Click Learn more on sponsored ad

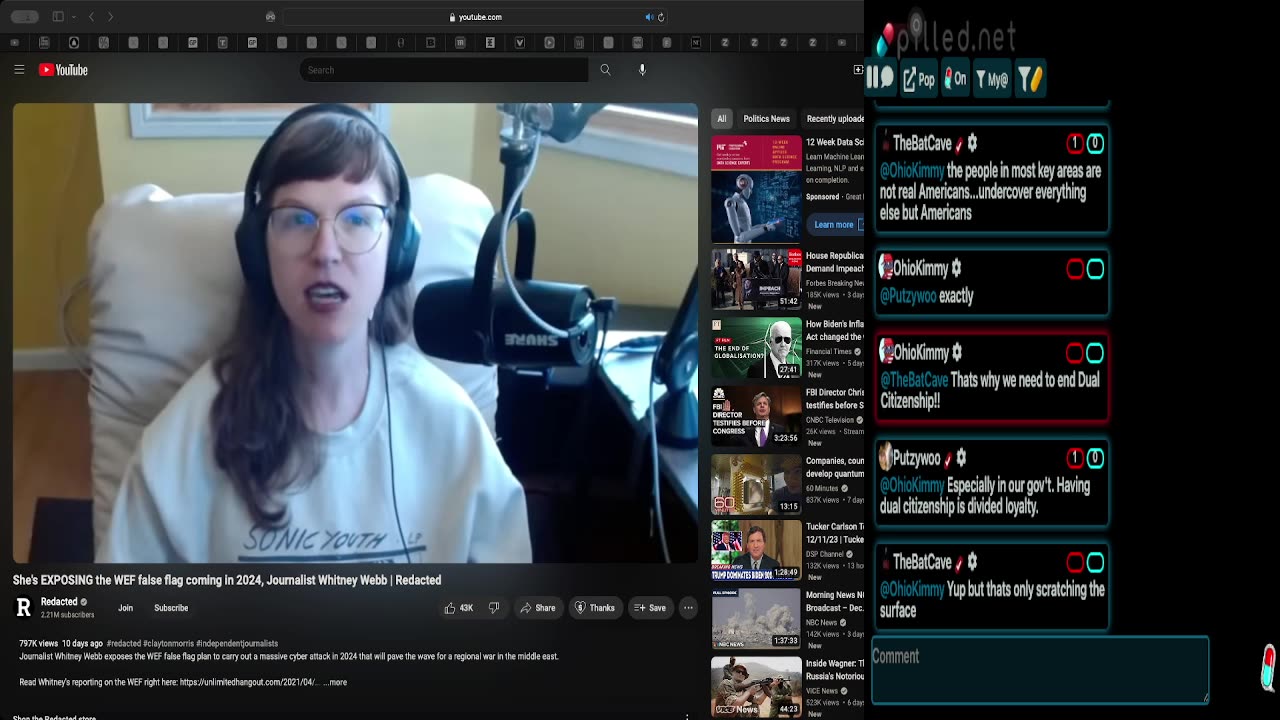(x=834, y=224)
